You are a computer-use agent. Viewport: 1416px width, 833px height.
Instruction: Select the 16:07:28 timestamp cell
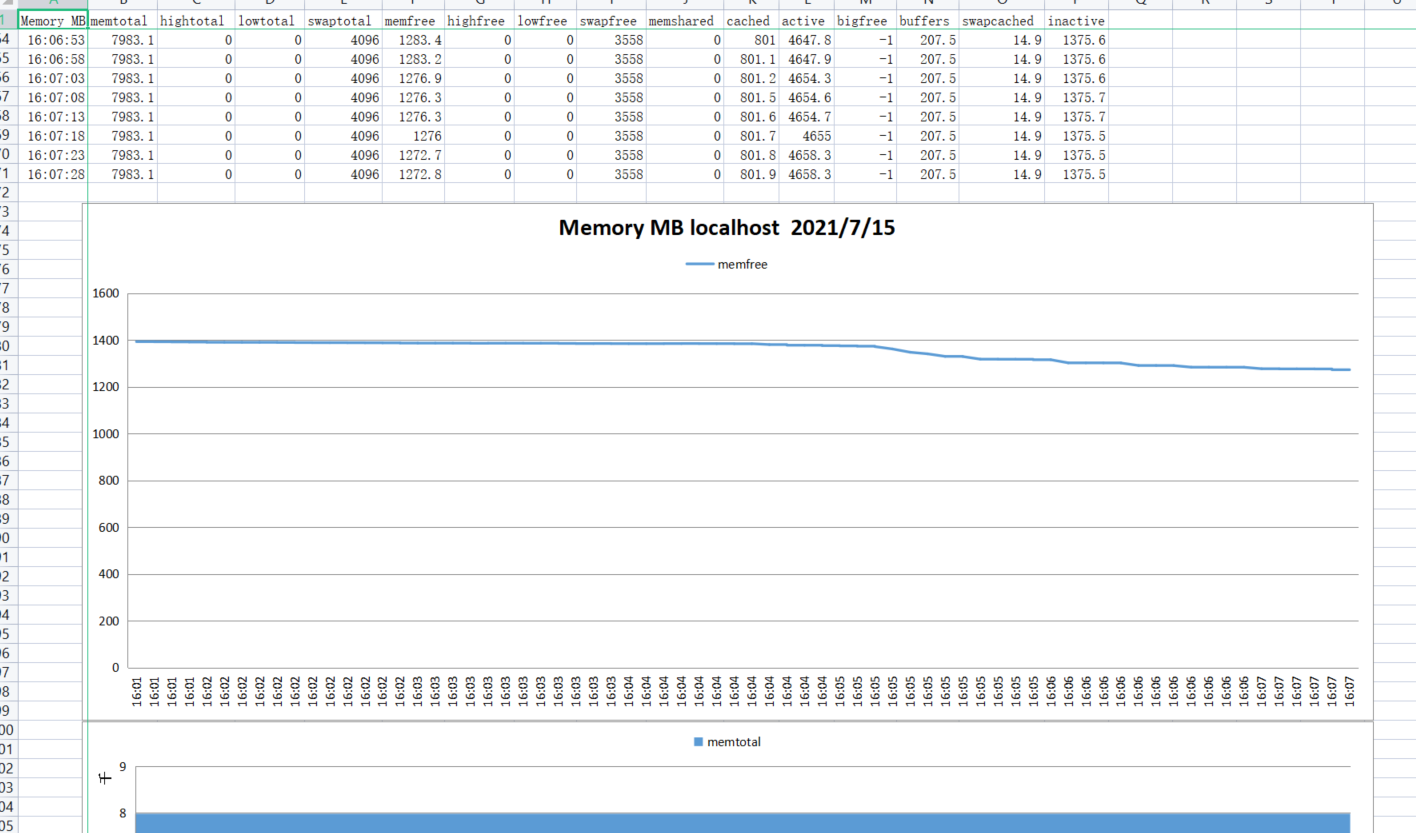55,174
